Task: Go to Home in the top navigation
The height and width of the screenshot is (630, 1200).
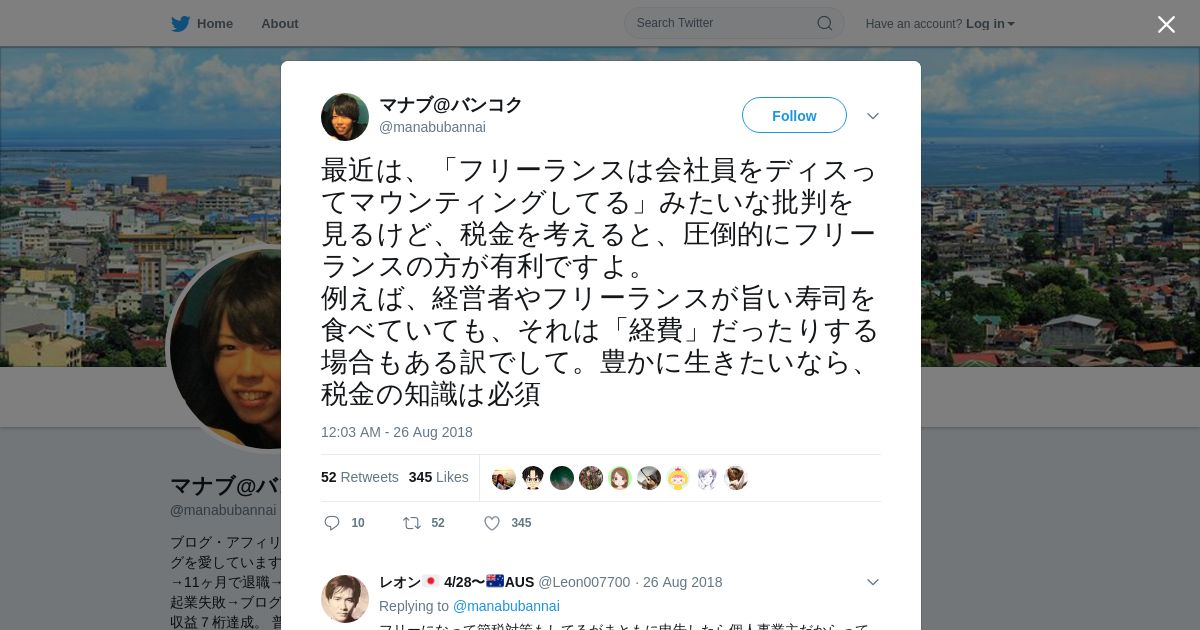Action: 215,24
